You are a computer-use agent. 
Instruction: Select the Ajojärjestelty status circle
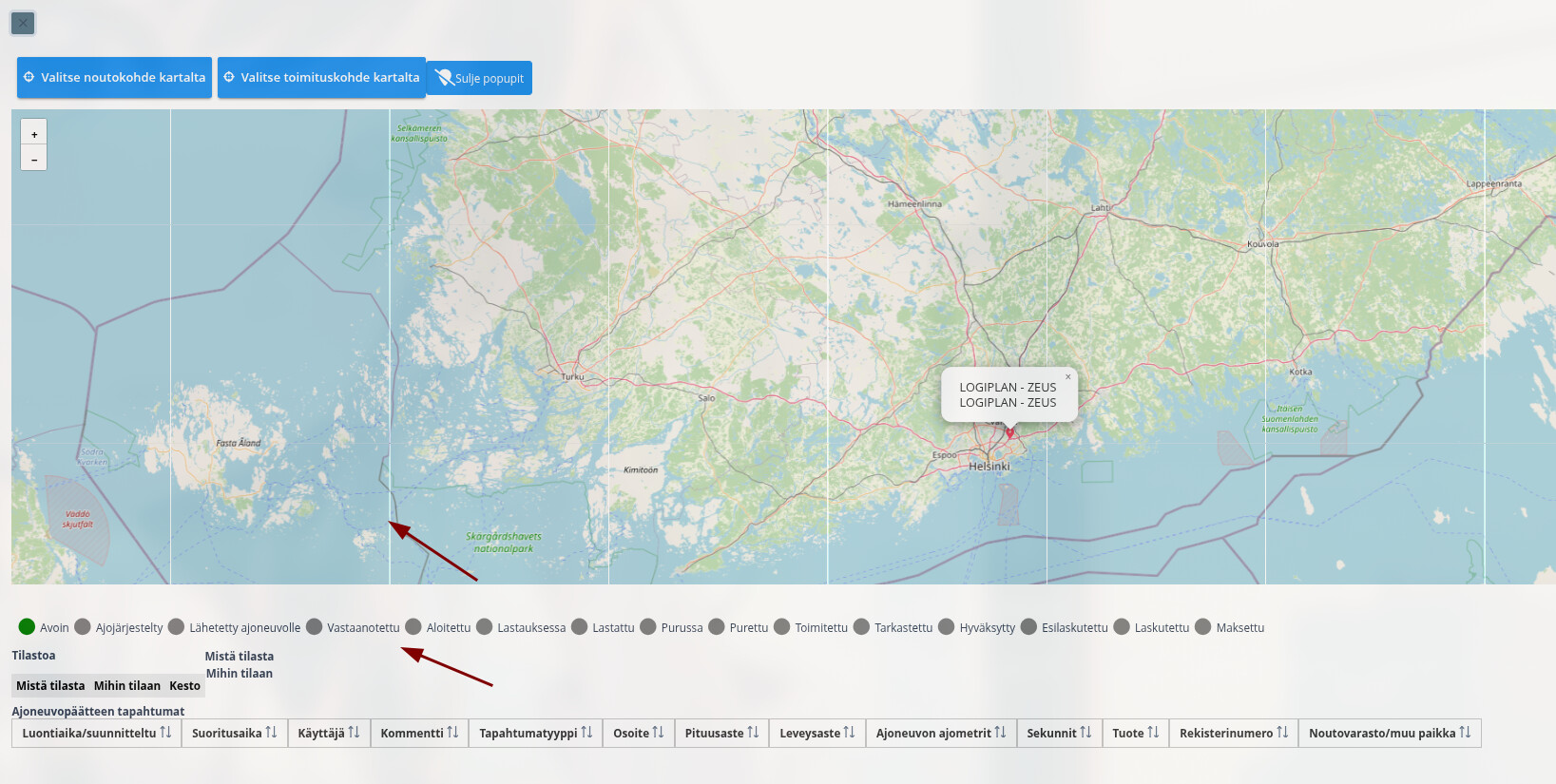[83, 626]
